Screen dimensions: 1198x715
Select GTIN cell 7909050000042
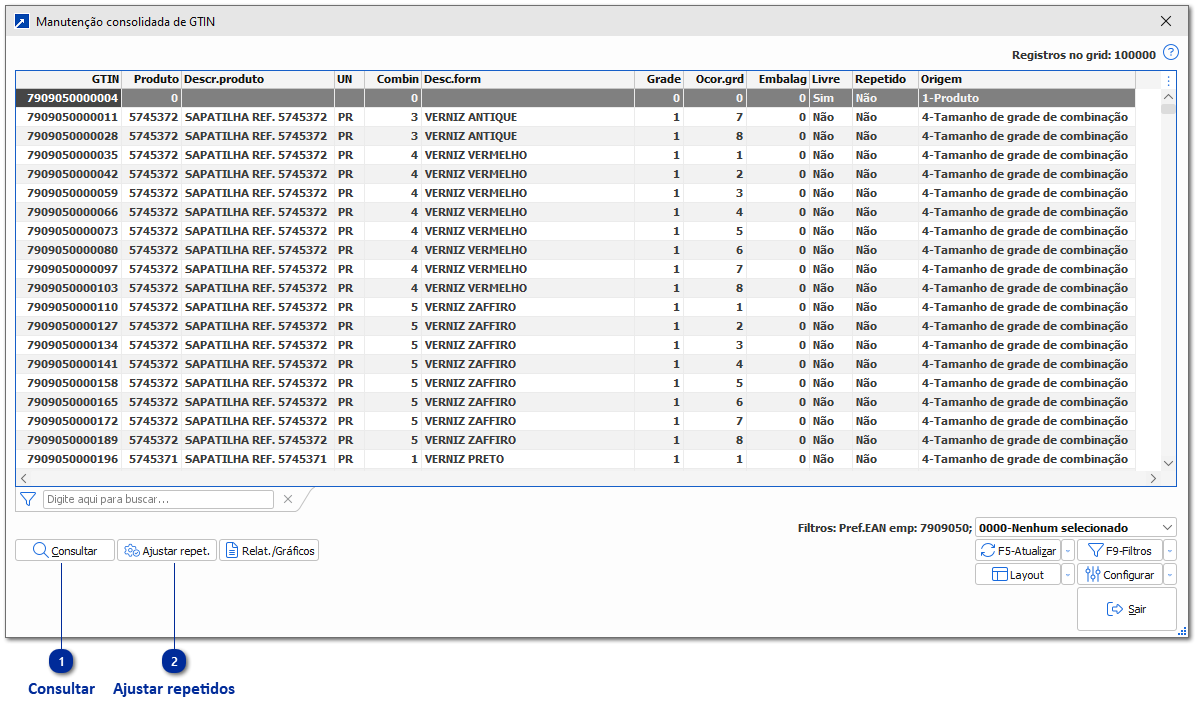[x=69, y=174]
